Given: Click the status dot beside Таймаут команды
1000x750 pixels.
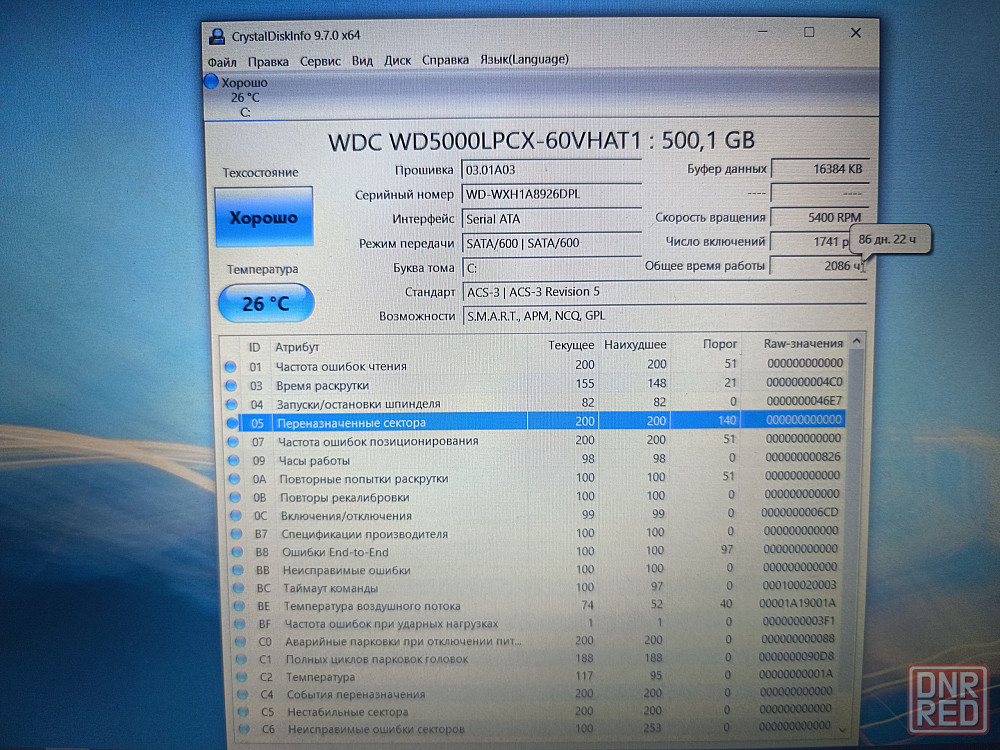Looking at the screenshot, I should (x=235, y=588).
